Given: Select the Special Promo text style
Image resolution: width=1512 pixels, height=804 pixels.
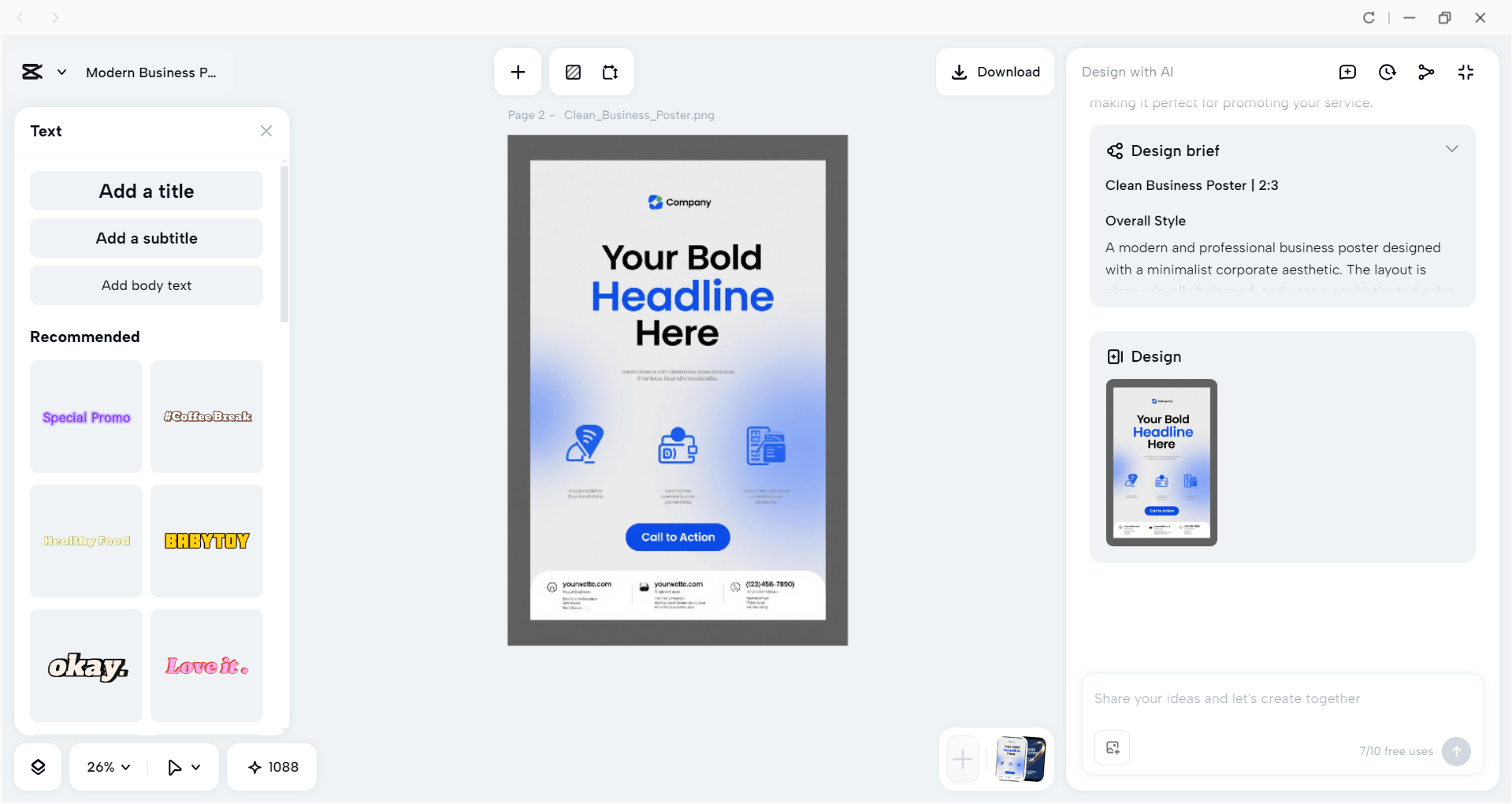Looking at the screenshot, I should 87,417.
